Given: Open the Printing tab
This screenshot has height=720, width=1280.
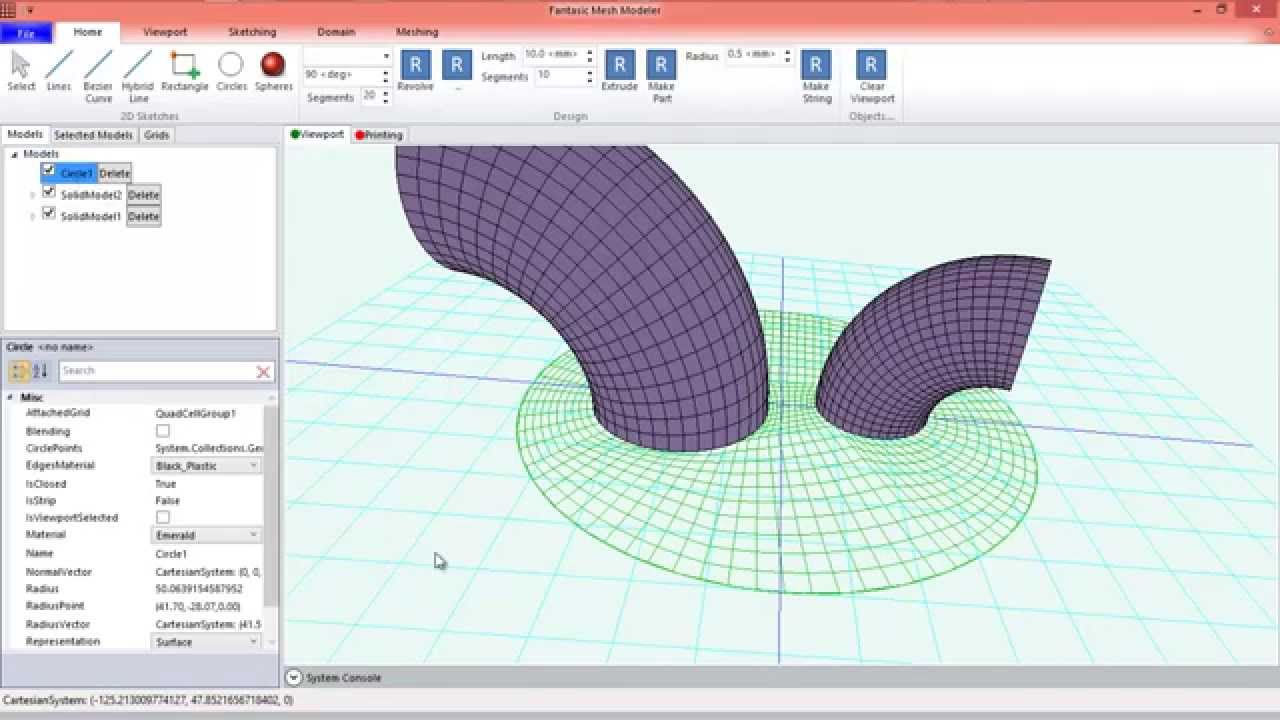Looking at the screenshot, I should 379,135.
